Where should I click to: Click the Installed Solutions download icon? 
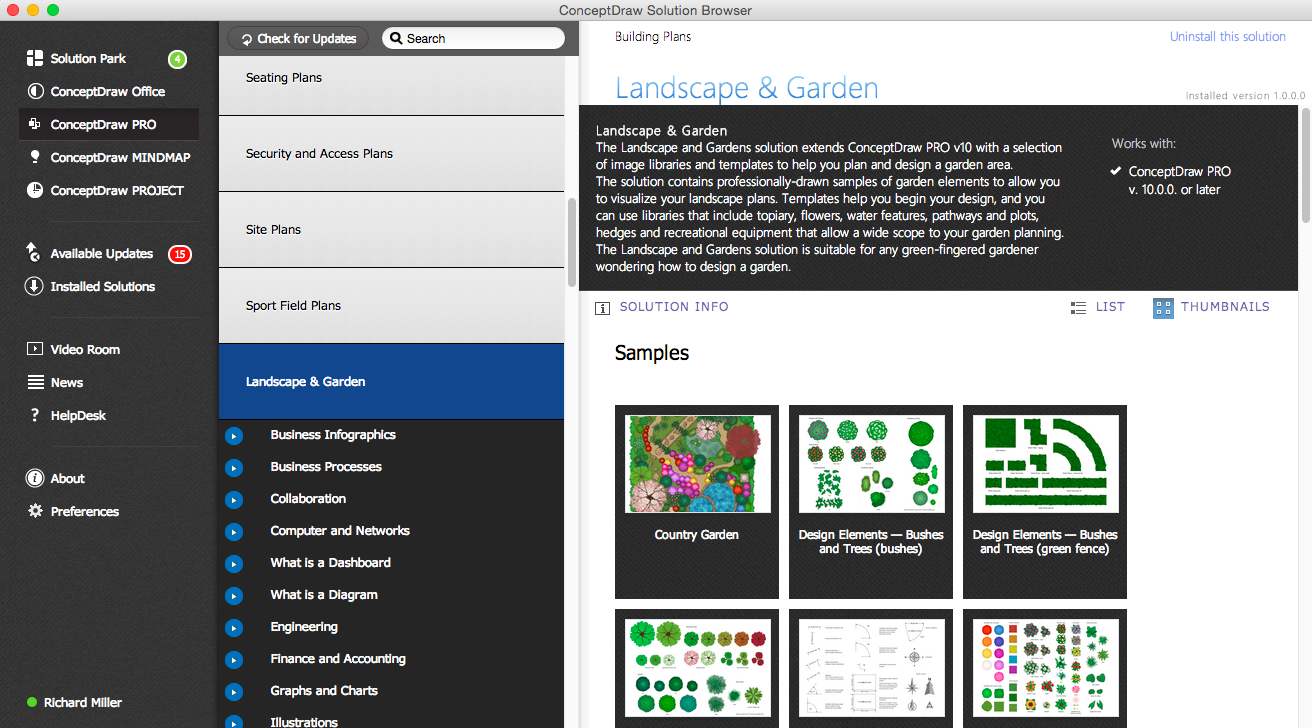[x=35, y=287]
